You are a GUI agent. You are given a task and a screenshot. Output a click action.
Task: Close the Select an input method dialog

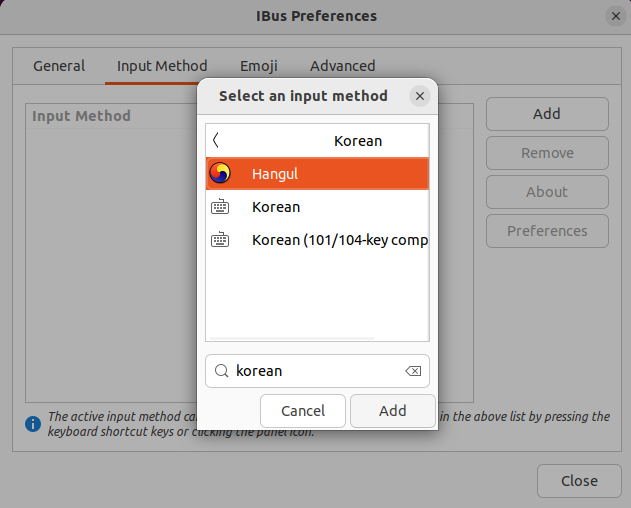pyautogui.click(x=420, y=96)
